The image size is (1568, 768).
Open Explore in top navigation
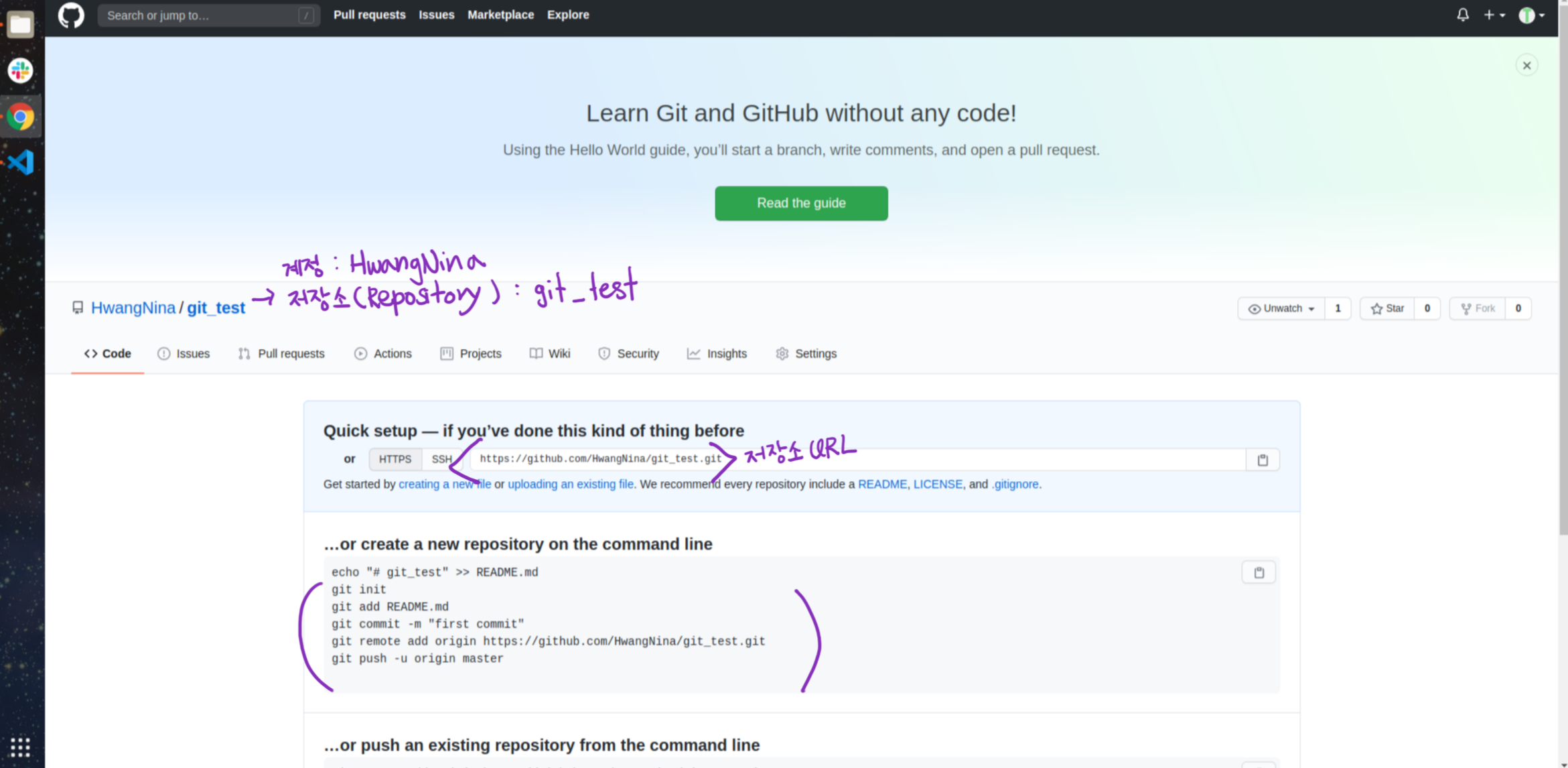coord(568,15)
